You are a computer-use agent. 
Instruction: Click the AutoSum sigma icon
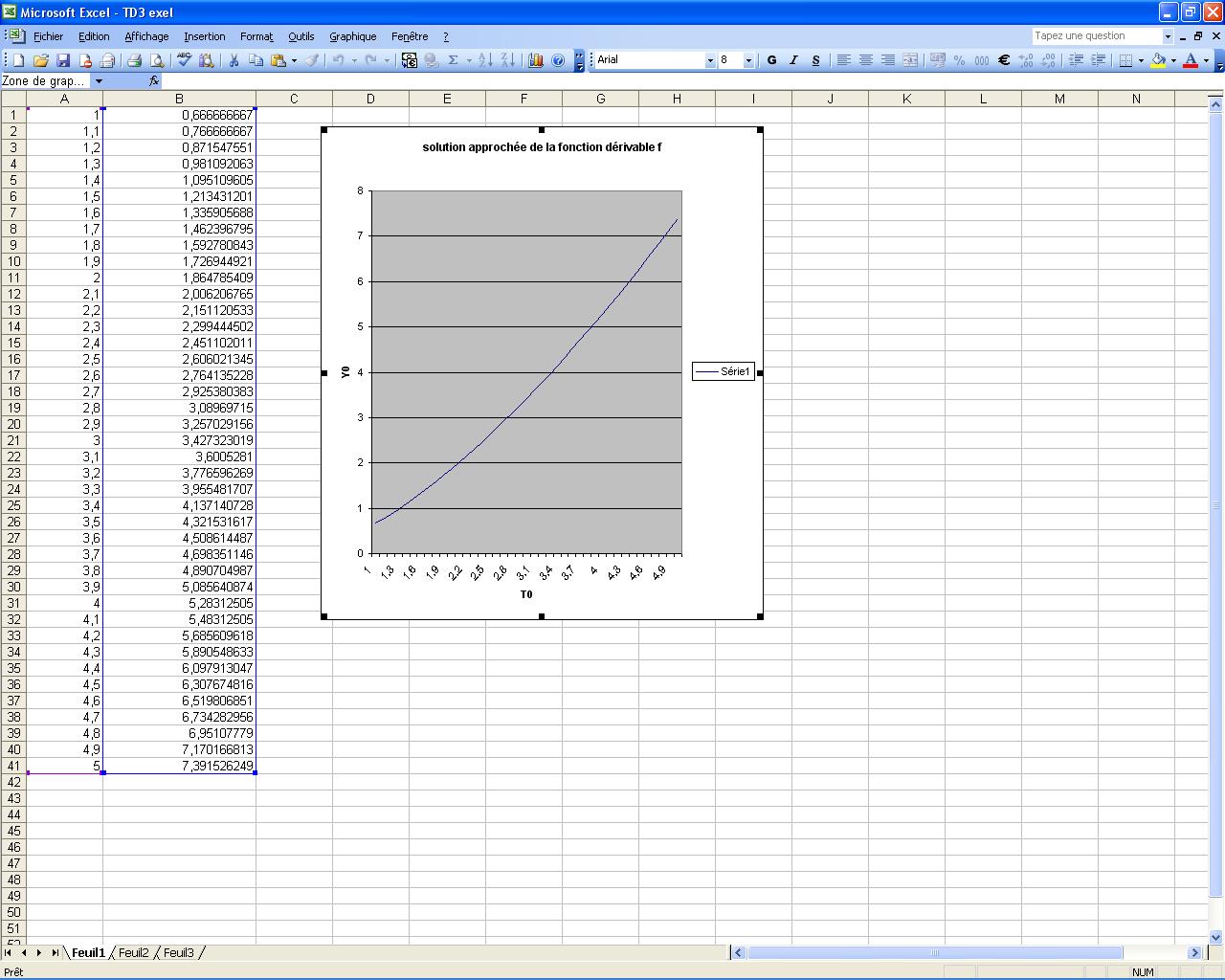pos(453,60)
